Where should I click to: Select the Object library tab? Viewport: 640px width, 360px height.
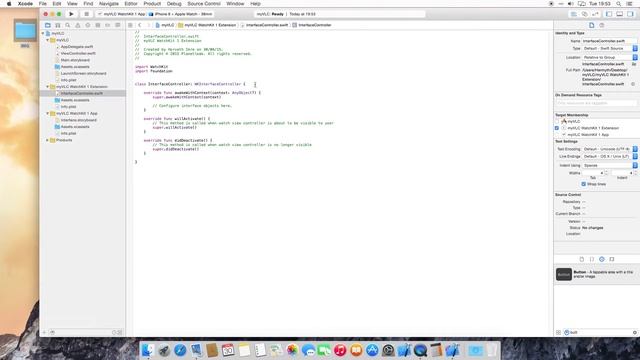tap(602, 259)
